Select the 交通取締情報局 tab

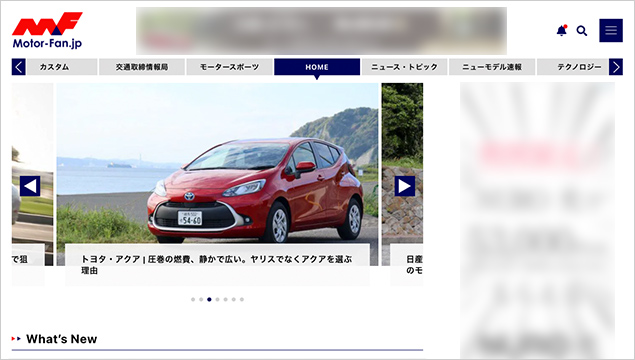142,67
